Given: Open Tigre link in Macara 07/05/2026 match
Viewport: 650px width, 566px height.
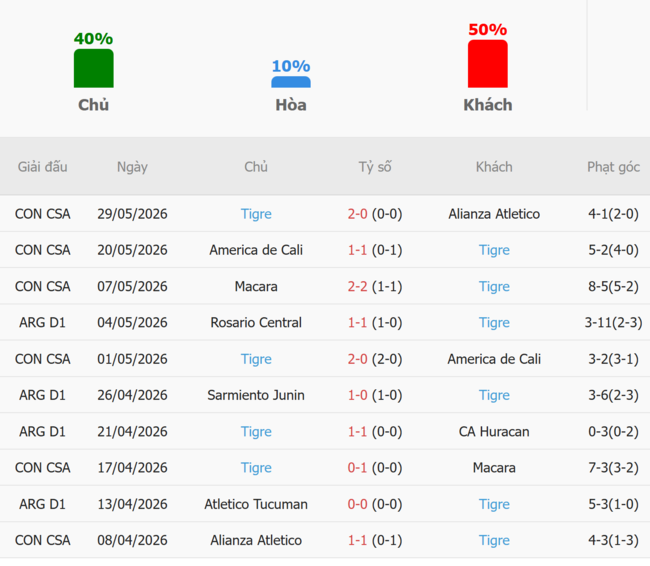Looking at the screenshot, I should click(494, 287).
